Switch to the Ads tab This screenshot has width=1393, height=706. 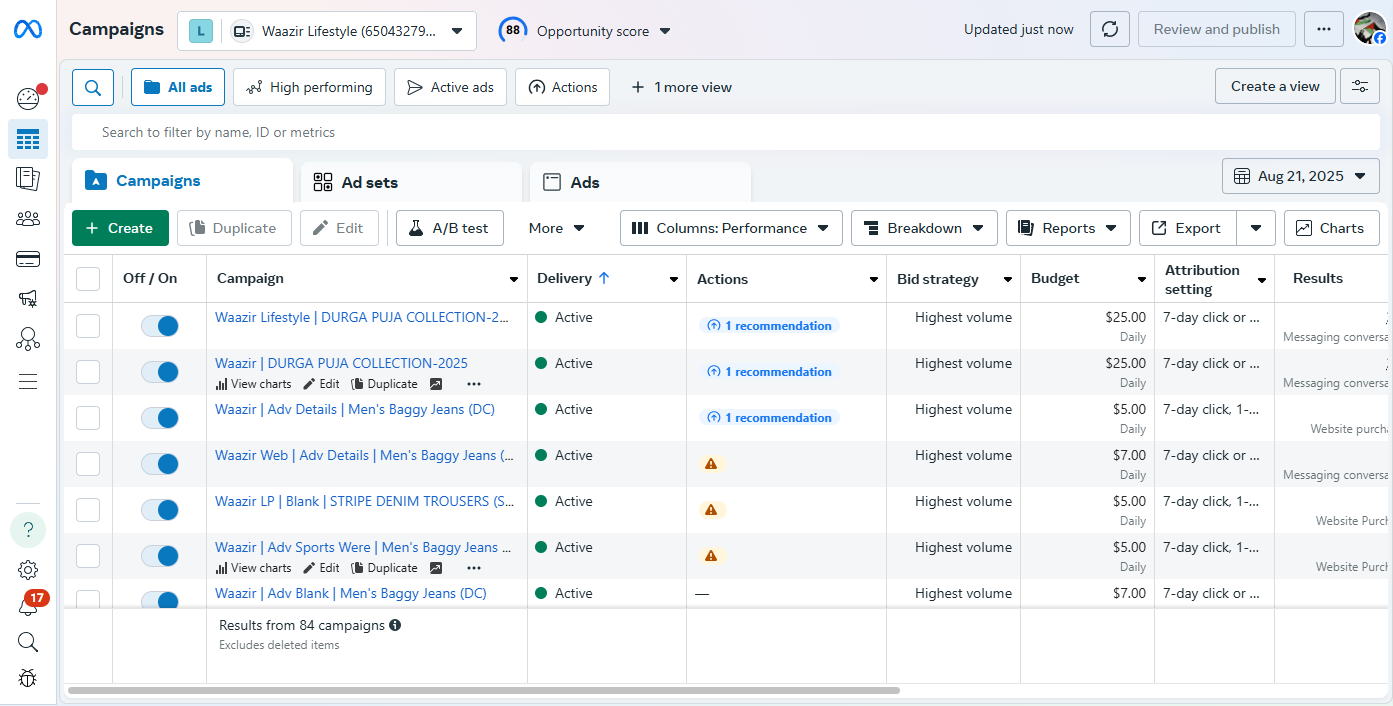coord(640,182)
